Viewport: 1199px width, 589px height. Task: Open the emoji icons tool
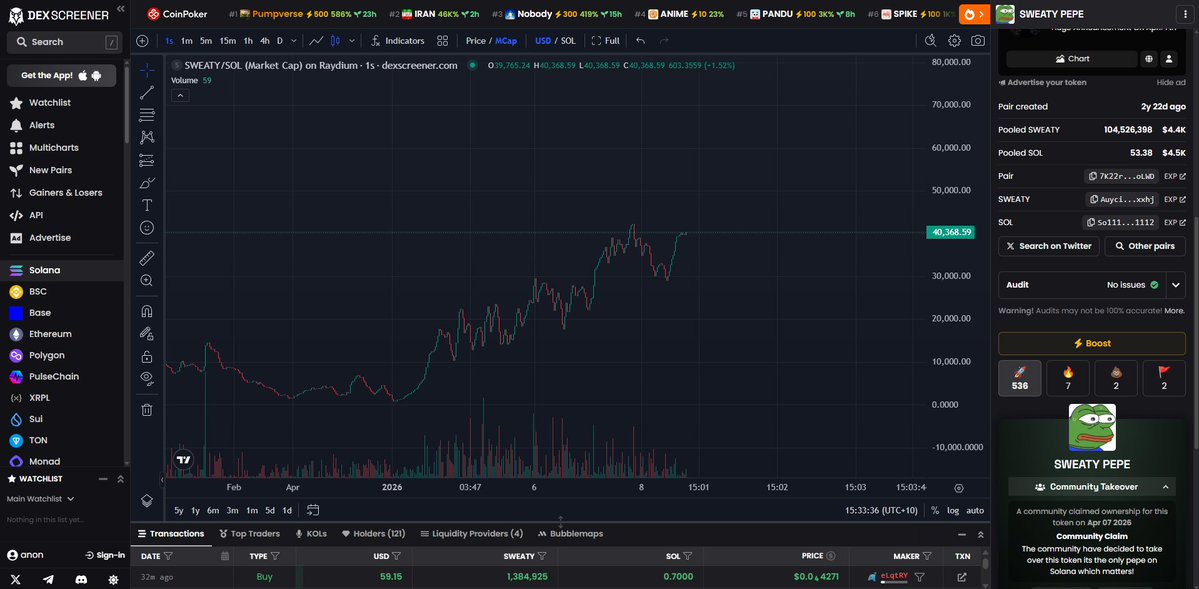click(x=147, y=228)
